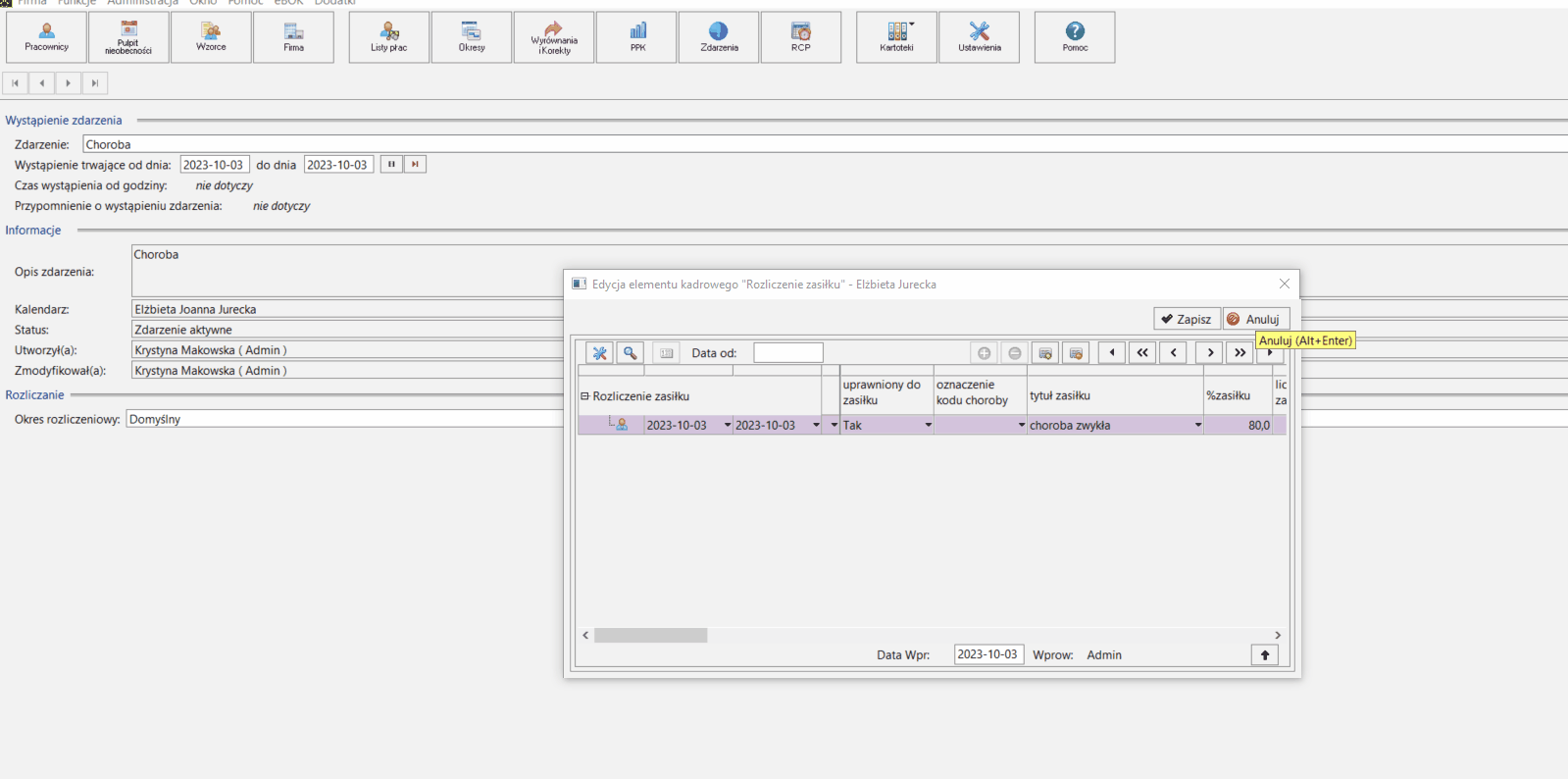Open the Okno menu
Image resolution: width=1568 pixels, height=779 pixels.
[203, 3]
